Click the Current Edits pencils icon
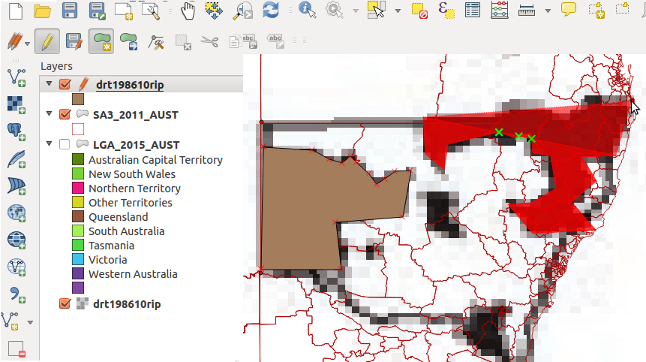The height and width of the screenshot is (362, 646). click(15, 42)
